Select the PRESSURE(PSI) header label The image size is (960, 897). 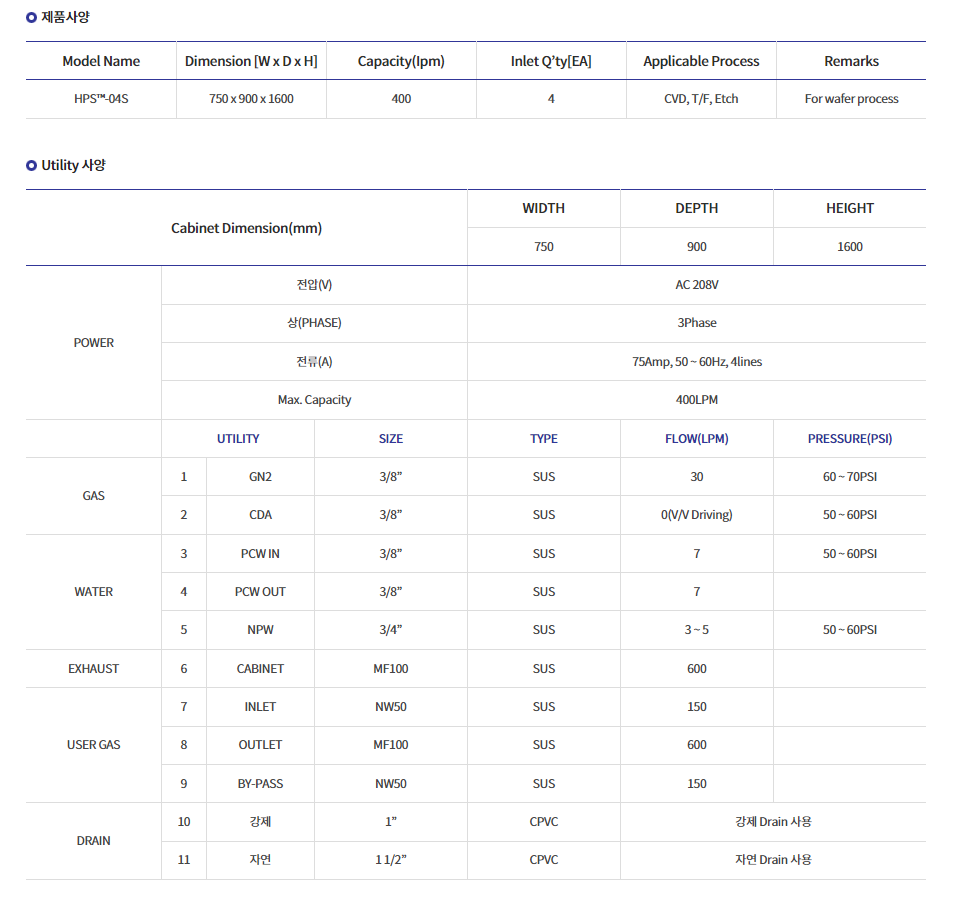(x=850, y=438)
